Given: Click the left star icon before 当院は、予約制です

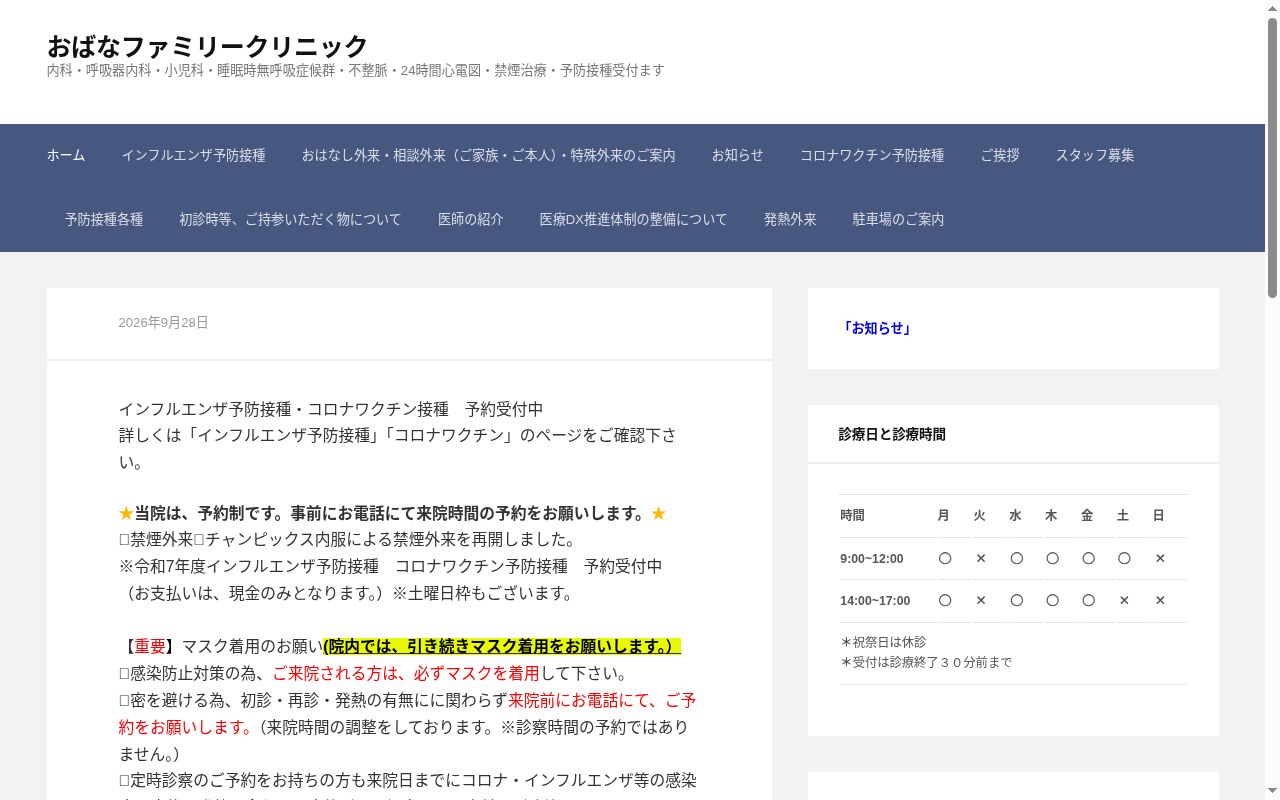Looking at the screenshot, I should coord(126,513).
